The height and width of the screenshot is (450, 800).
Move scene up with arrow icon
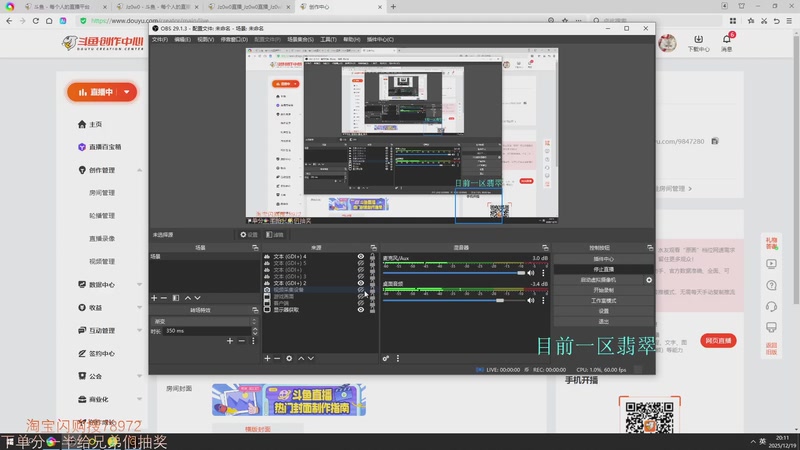pos(188,298)
